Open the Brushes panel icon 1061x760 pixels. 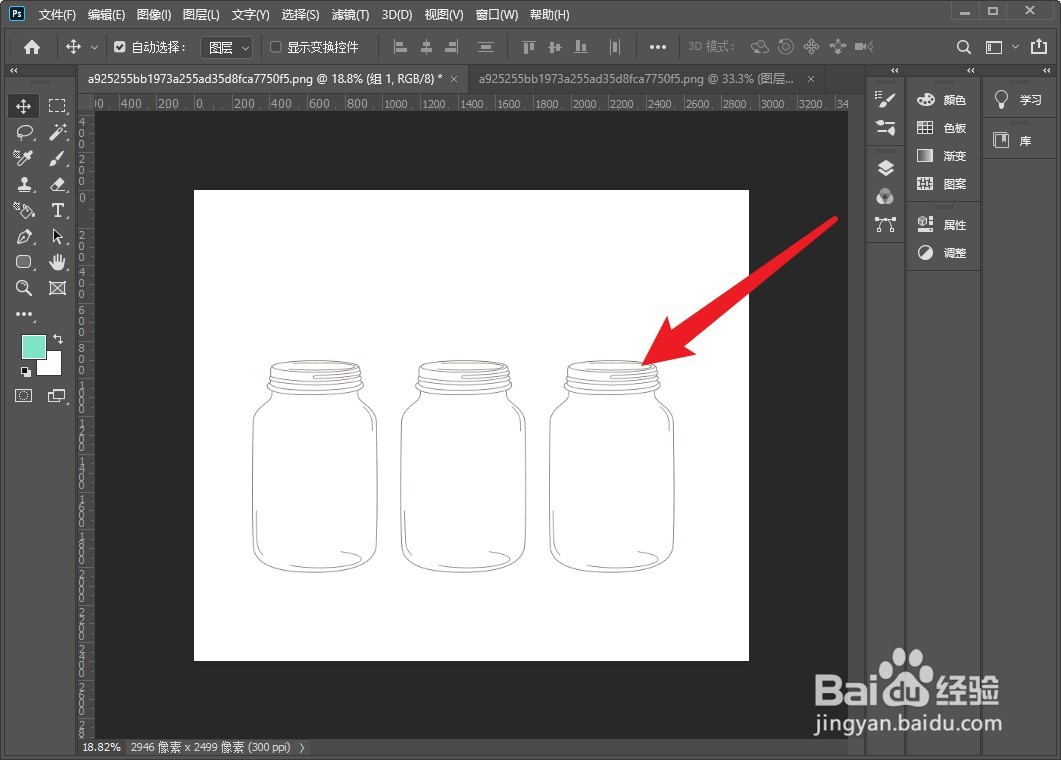885,99
